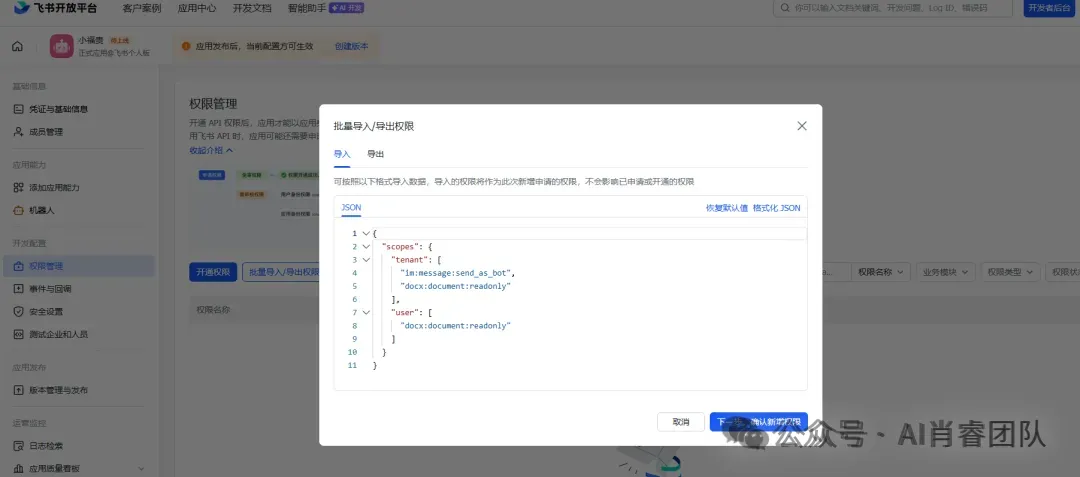The image size is (1080, 477).
Task: Click the 权限名称 column header
Action: pos(213,310)
